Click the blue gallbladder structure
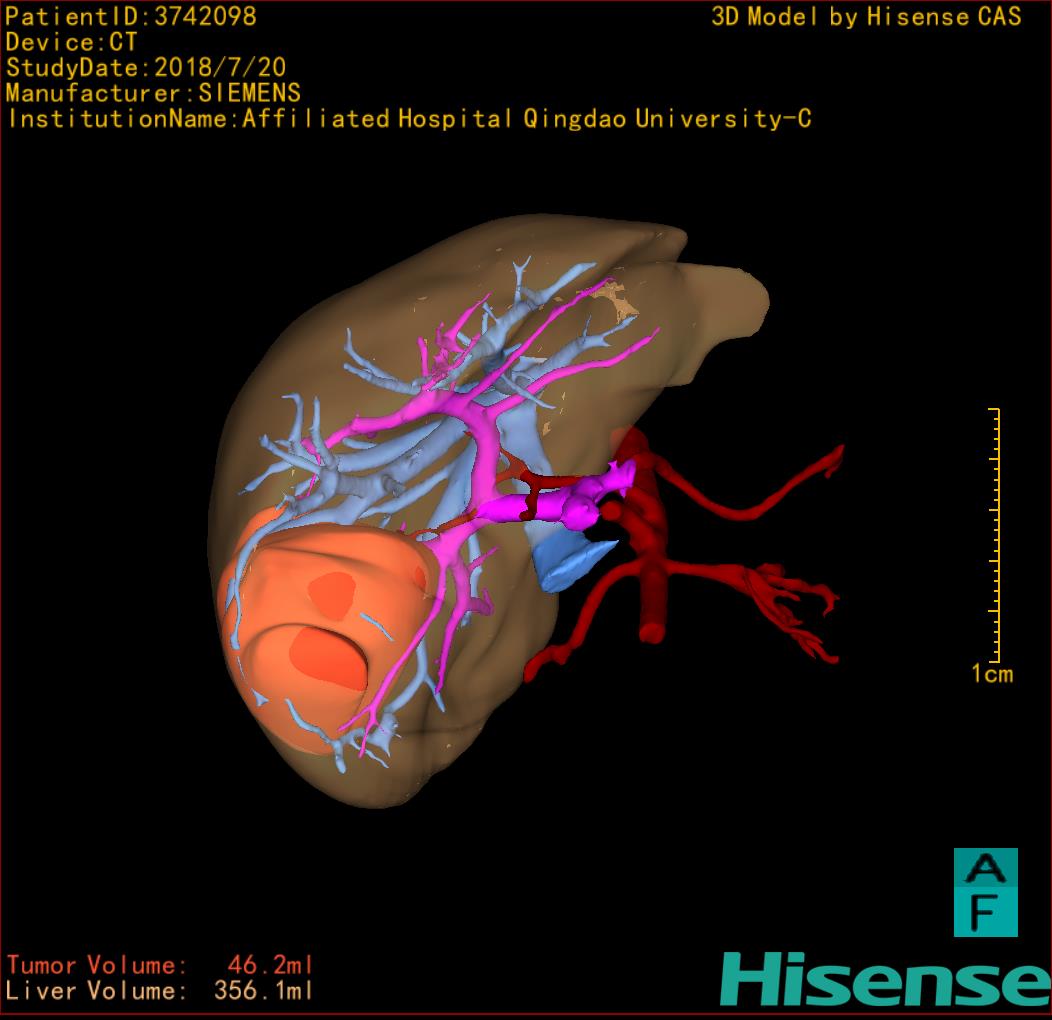The width and height of the screenshot is (1052, 1020). 572,562
